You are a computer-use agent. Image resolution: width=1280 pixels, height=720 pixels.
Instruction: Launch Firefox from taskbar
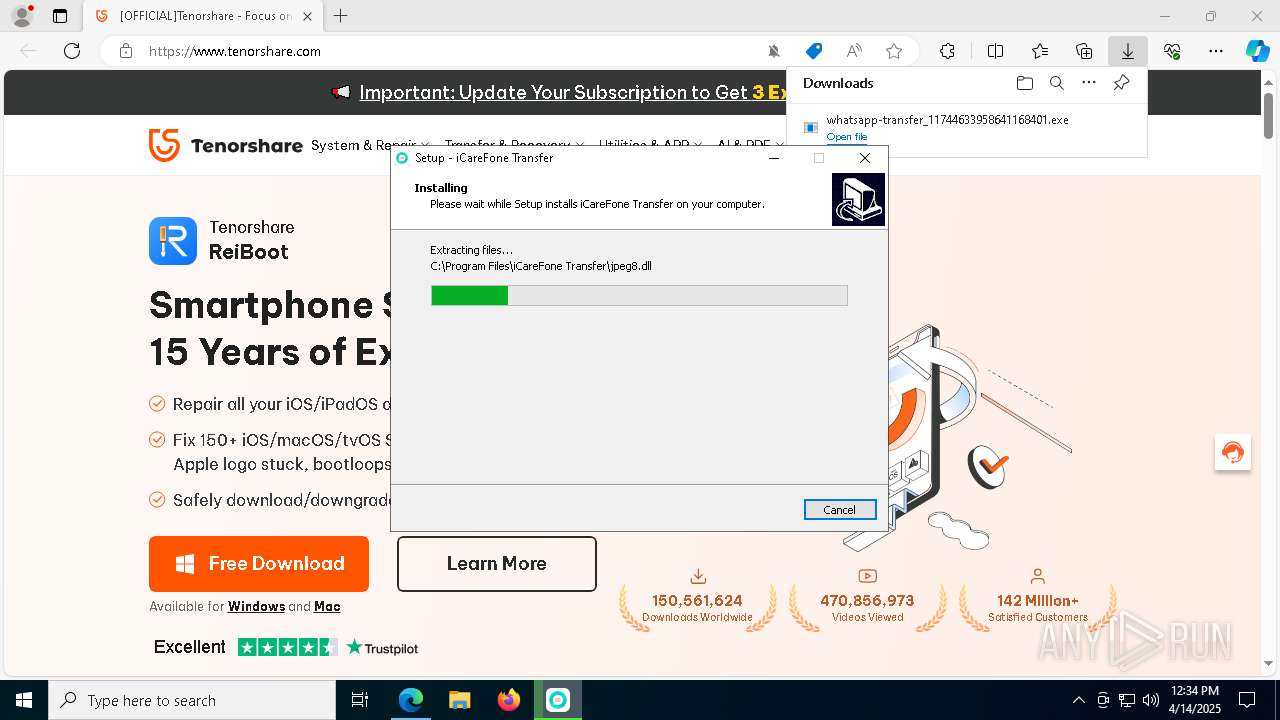[509, 700]
